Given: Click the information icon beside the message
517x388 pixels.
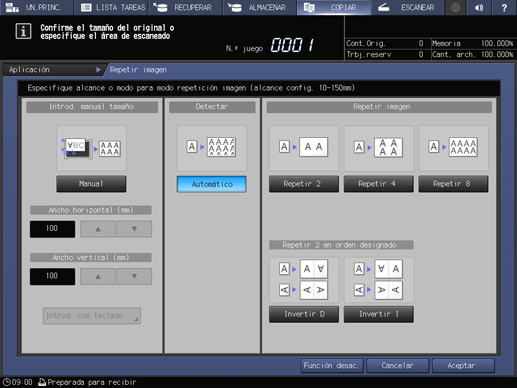Looking at the screenshot, I should coord(23,31).
